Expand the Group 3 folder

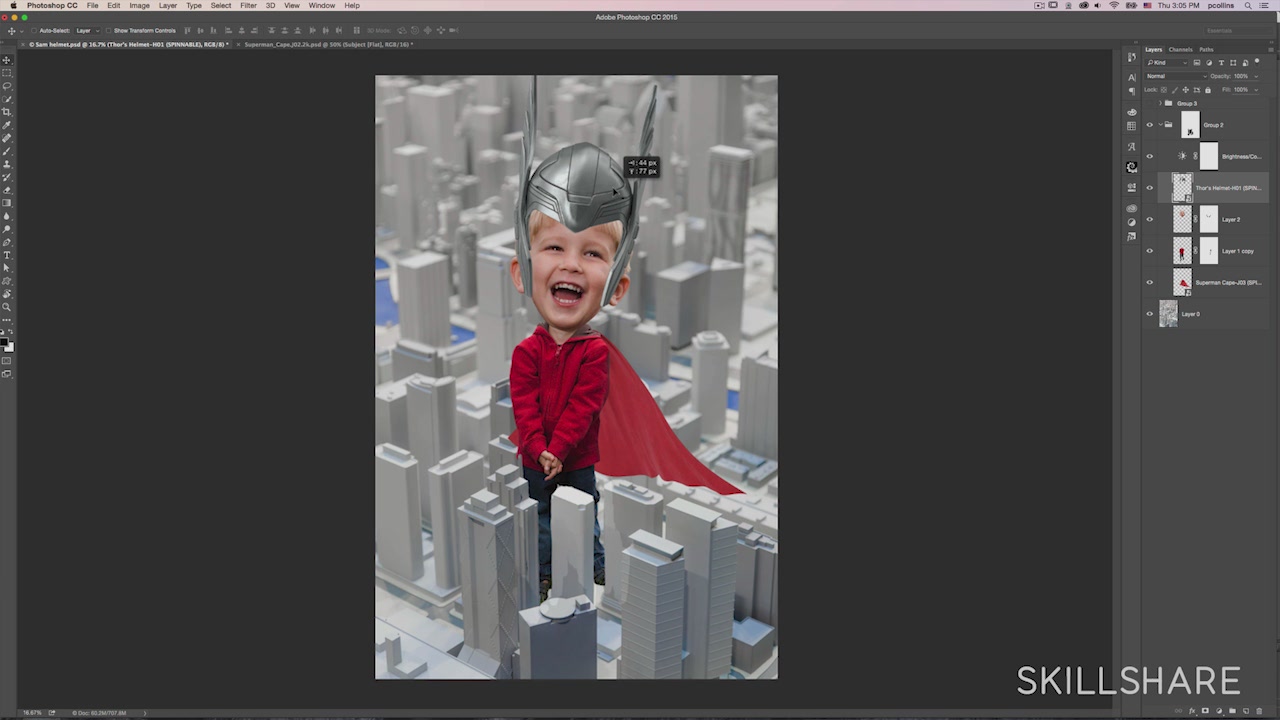coord(1160,104)
